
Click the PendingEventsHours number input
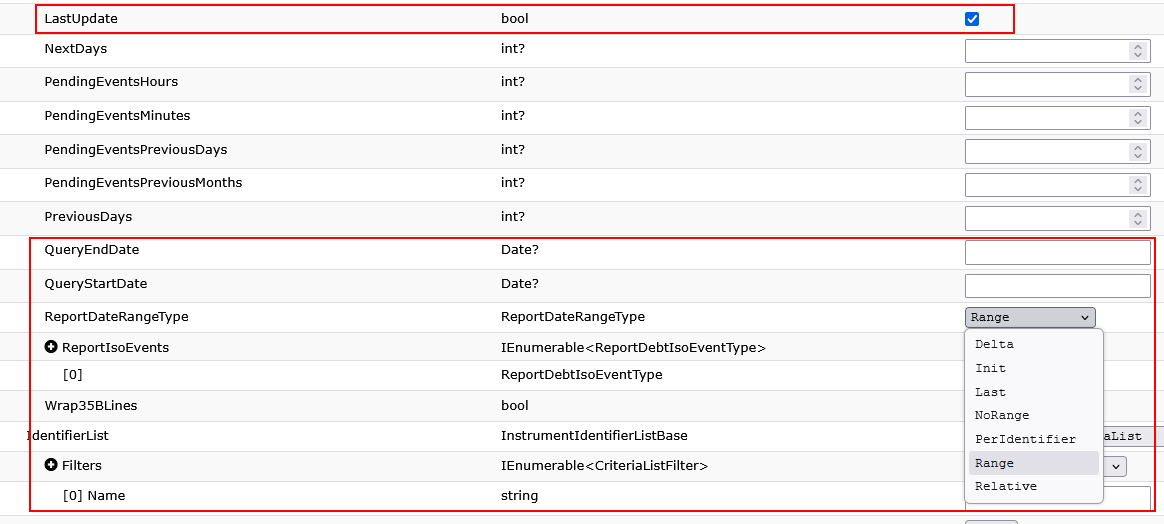point(1057,84)
